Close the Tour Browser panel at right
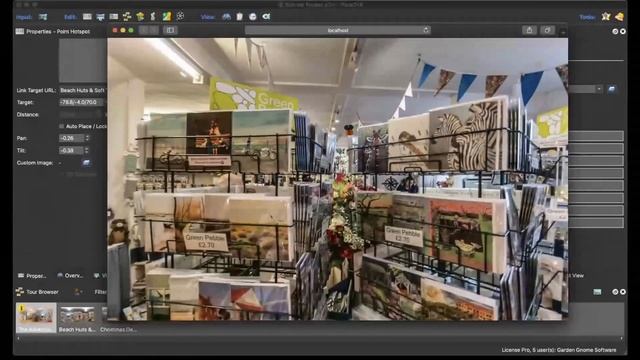 (x=622, y=292)
